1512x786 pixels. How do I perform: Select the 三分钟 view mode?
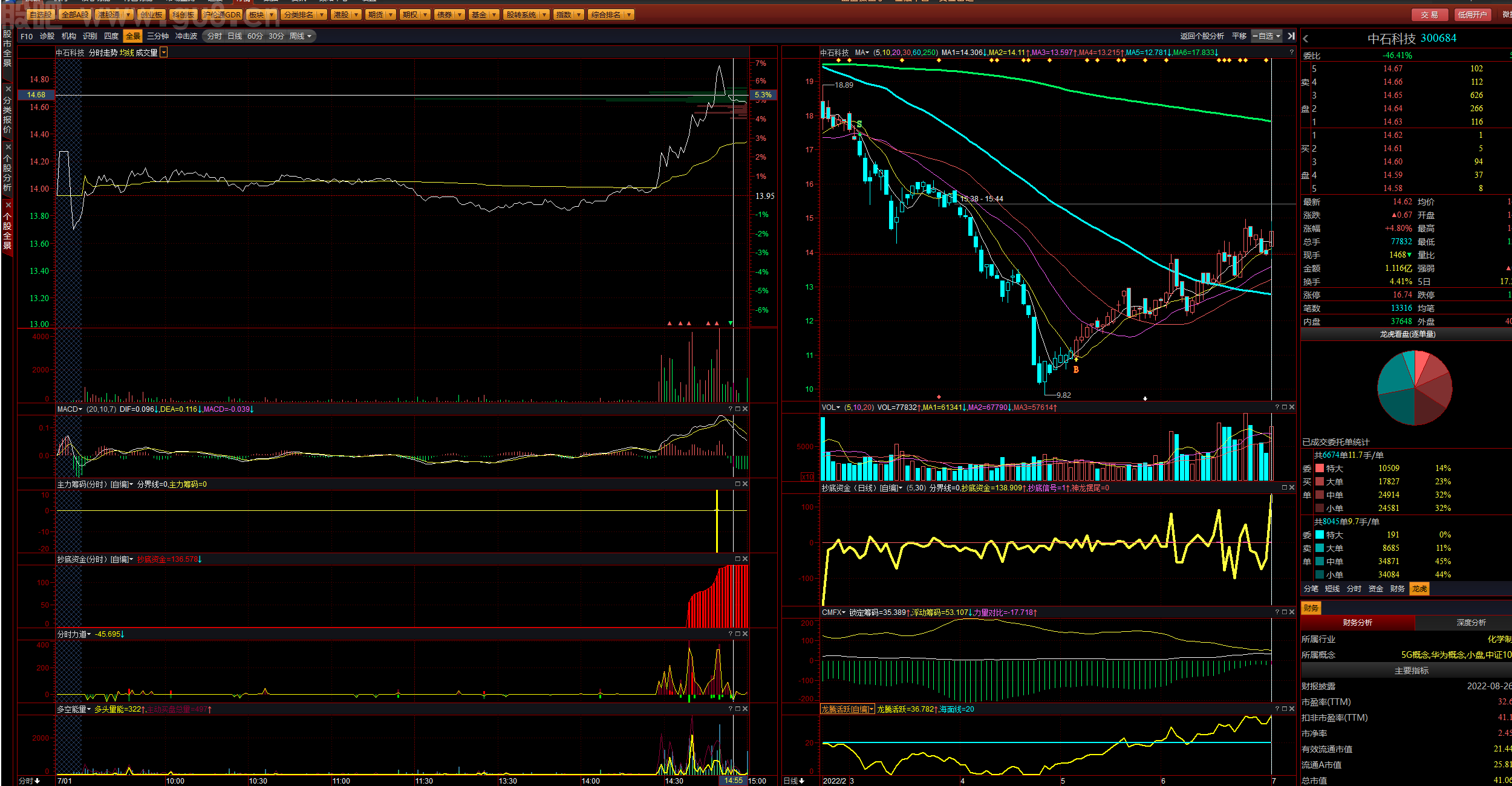point(158,37)
